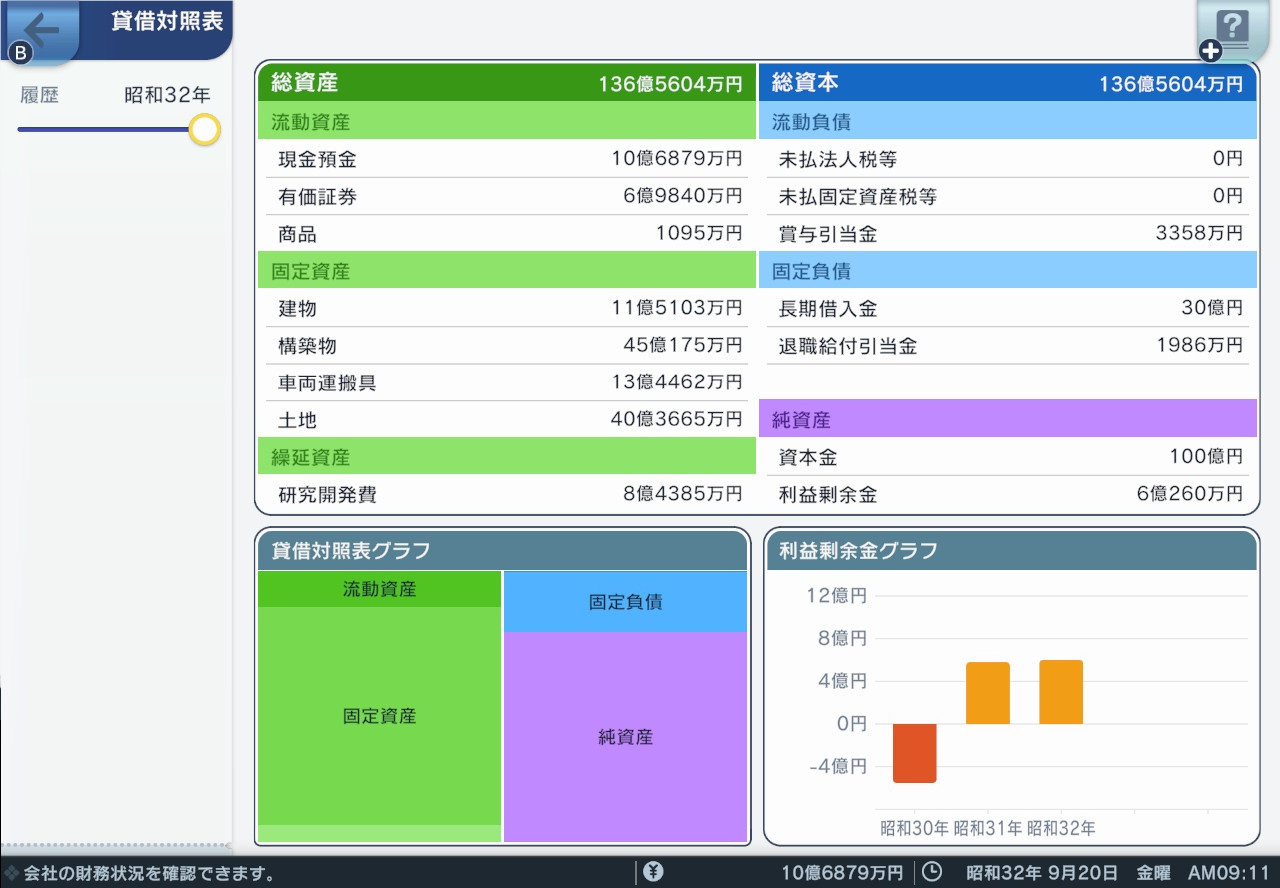The width and height of the screenshot is (1280, 888).
Task: Click the 昭和31年 axis label
Action: pos(988,828)
